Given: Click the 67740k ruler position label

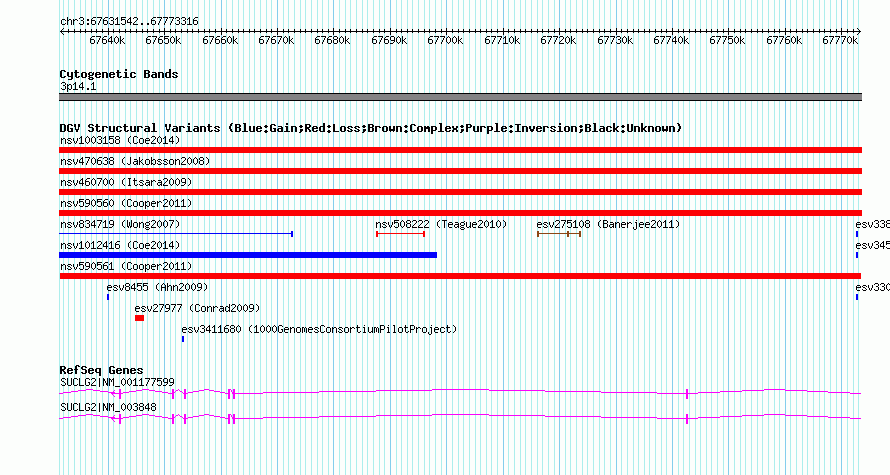Looking at the screenshot, I should click(x=671, y=40).
